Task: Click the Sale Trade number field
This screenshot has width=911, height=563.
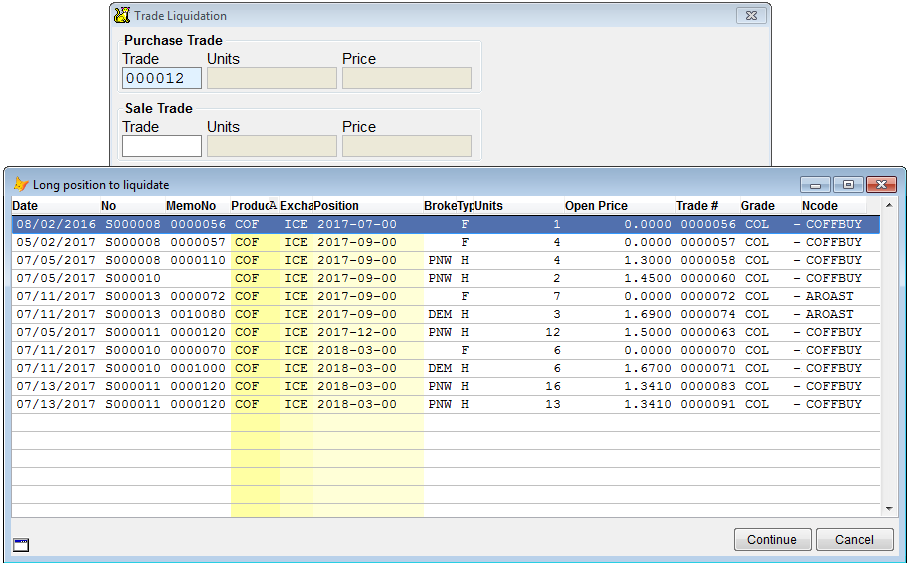Action: pos(162,146)
